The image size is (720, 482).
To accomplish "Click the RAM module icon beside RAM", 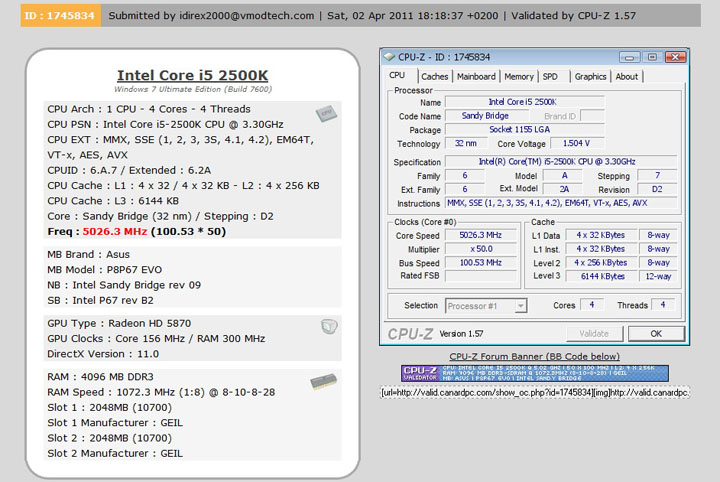I will click(324, 381).
